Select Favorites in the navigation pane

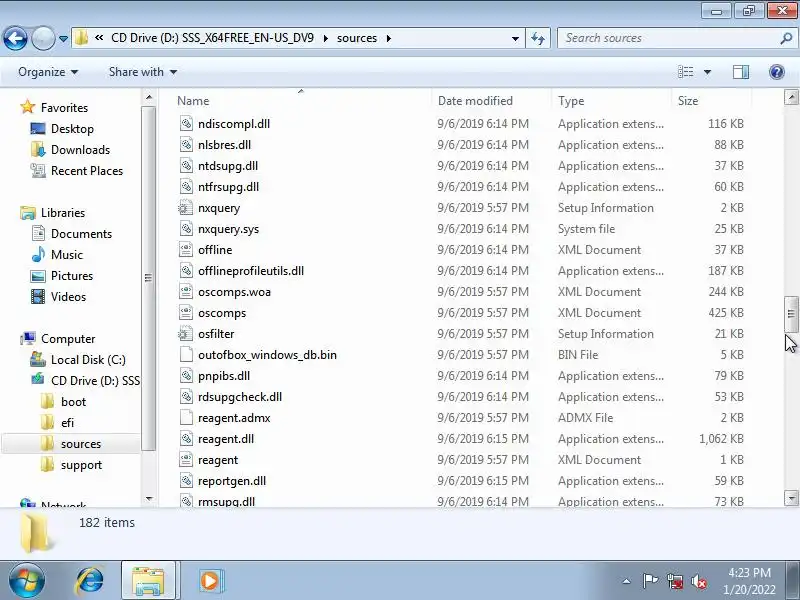click(x=64, y=108)
